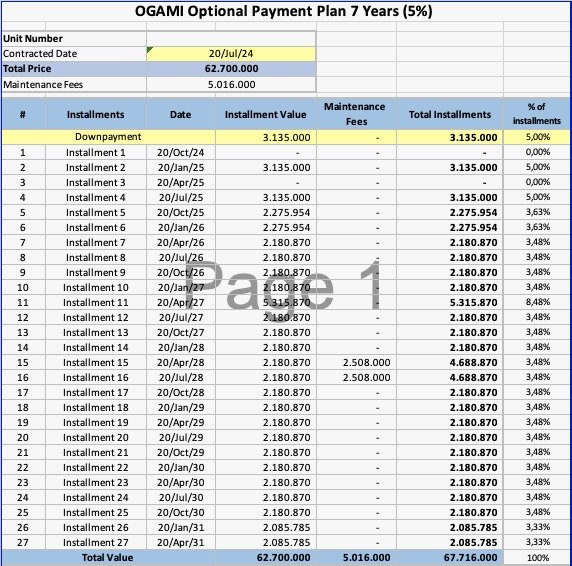Select the Installment 1 cell

pyautogui.click(x=96, y=152)
